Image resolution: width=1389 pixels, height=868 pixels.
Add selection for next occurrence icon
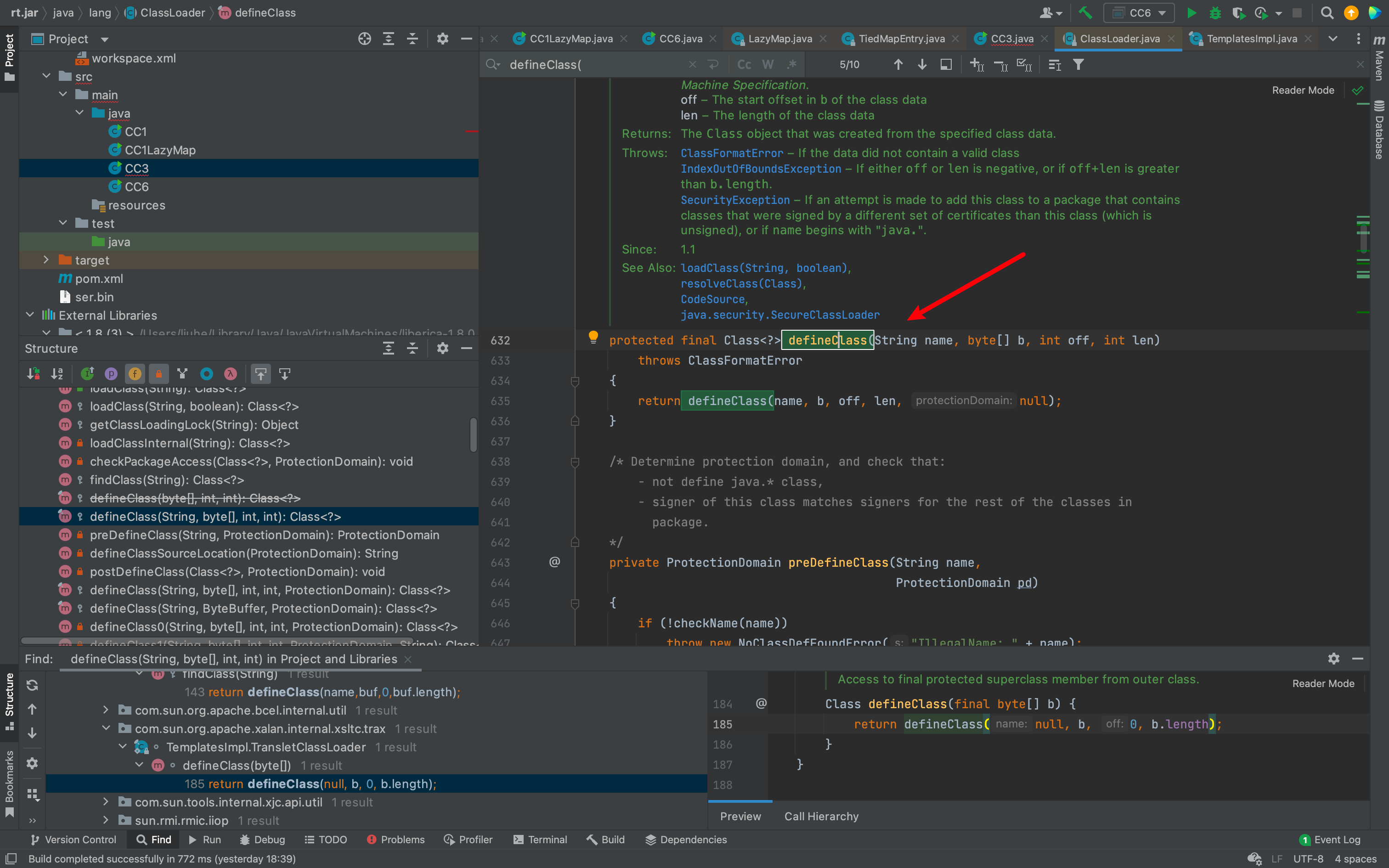pyautogui.click(x=977, y=64)
